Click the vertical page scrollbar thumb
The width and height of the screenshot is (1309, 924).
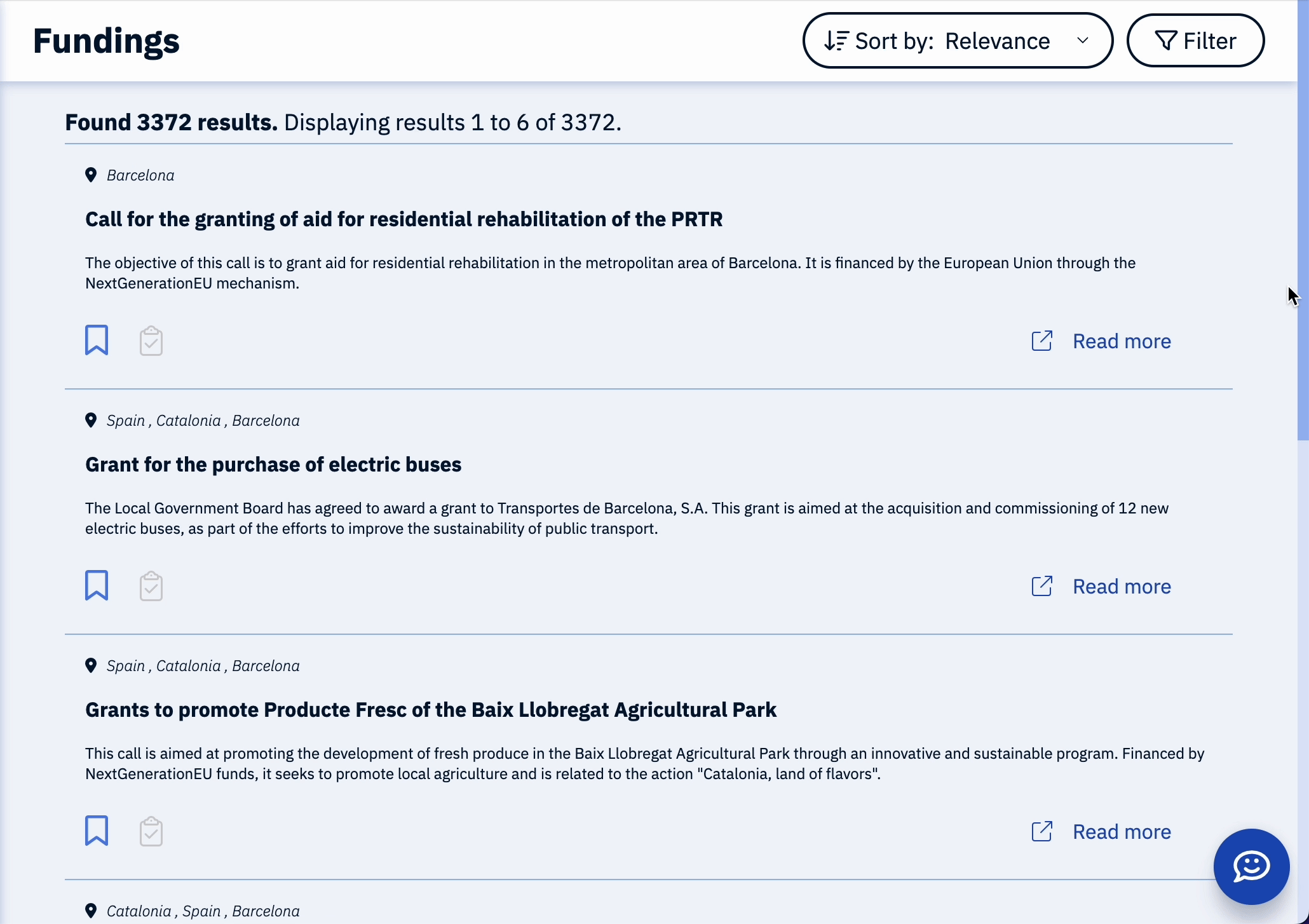[1303, 220]
